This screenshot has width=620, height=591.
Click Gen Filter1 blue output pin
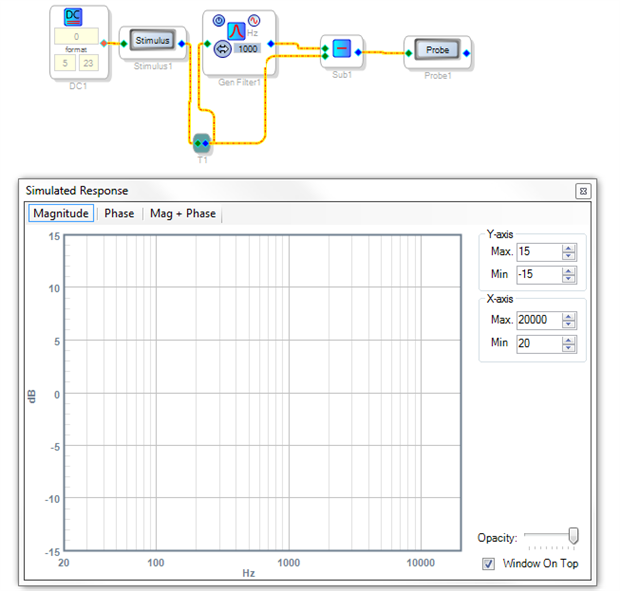coord(271,43)
